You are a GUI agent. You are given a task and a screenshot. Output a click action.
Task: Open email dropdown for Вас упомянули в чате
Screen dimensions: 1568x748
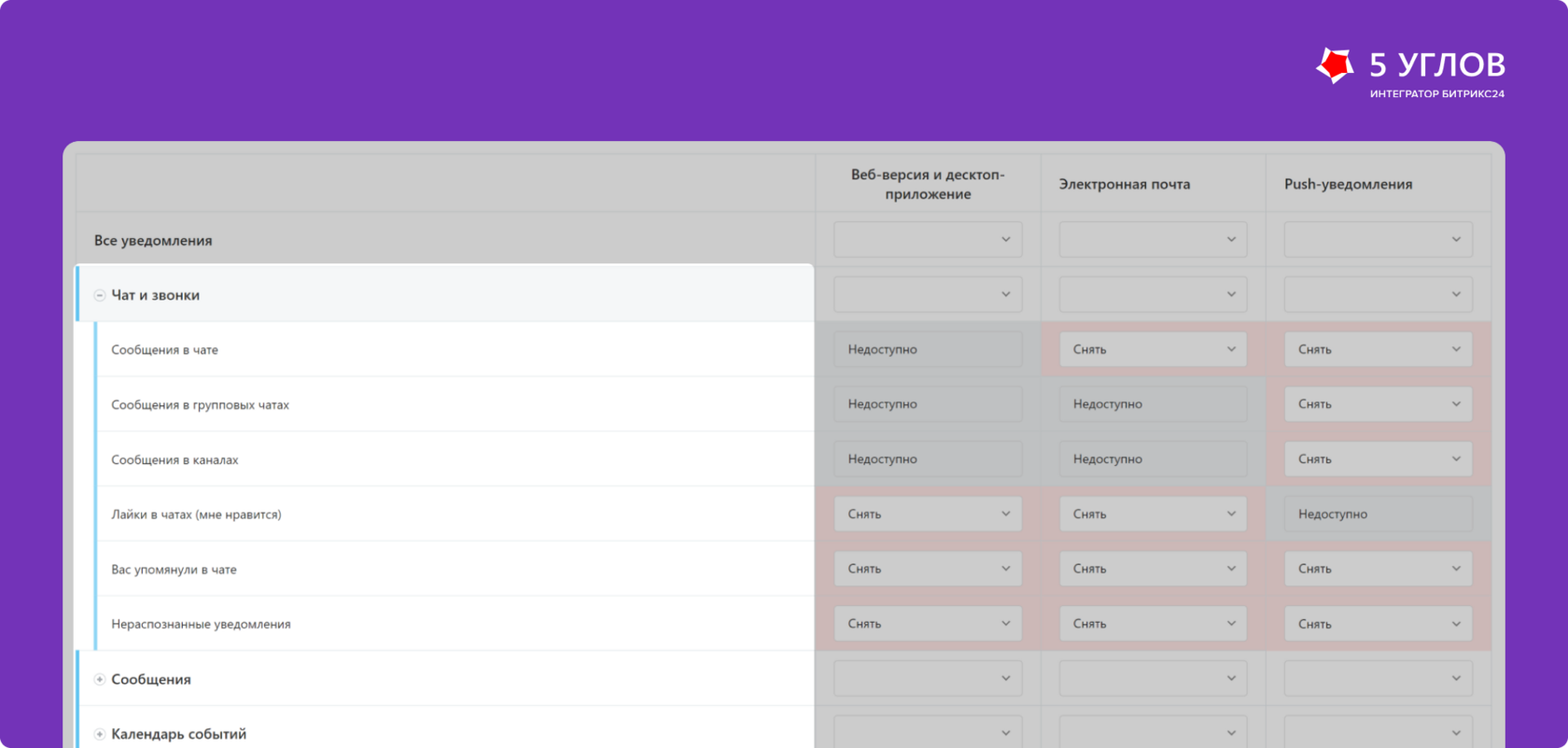[1153, 569]
